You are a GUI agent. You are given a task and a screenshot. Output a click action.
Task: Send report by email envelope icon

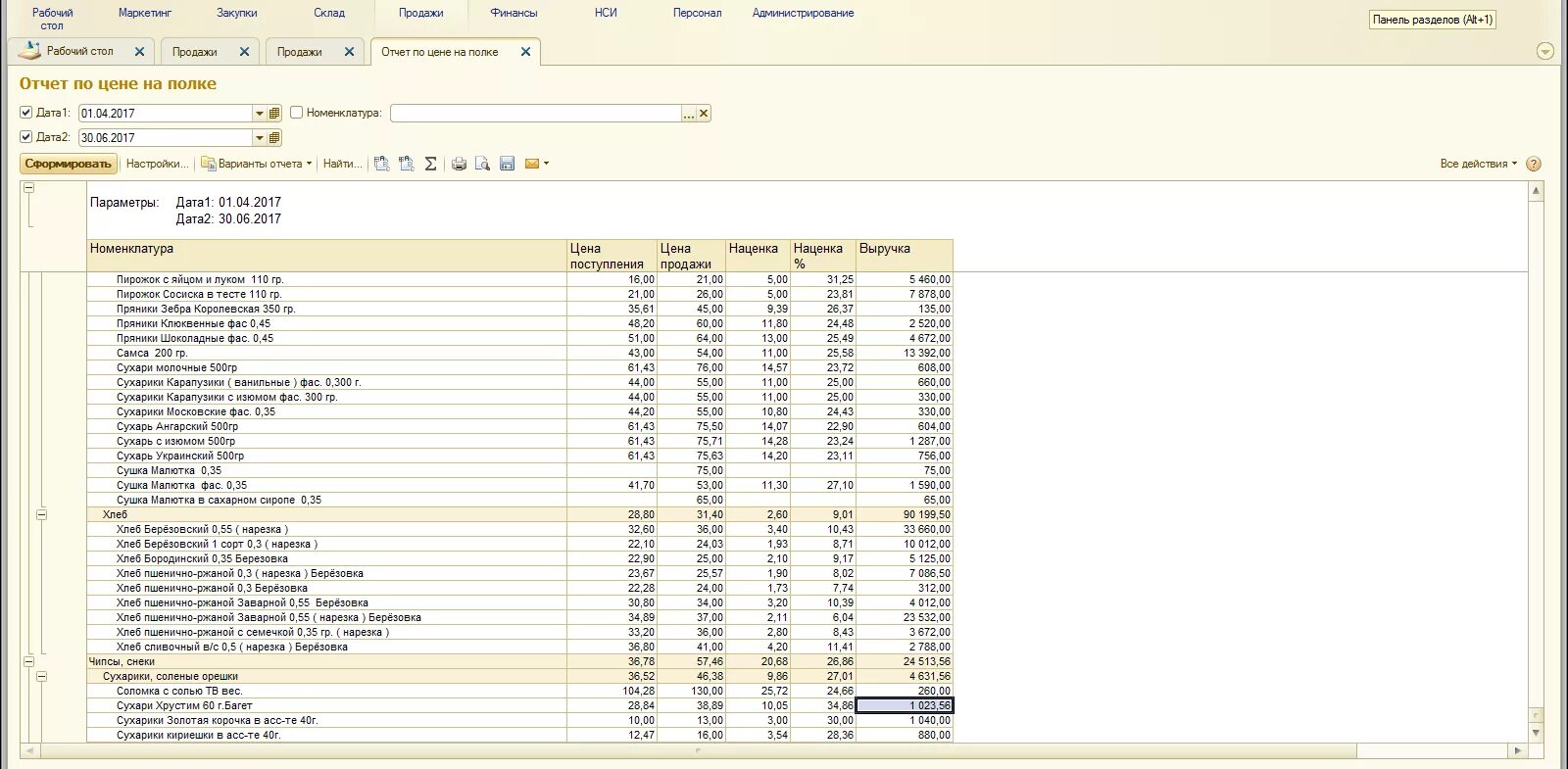click(532, 164)
